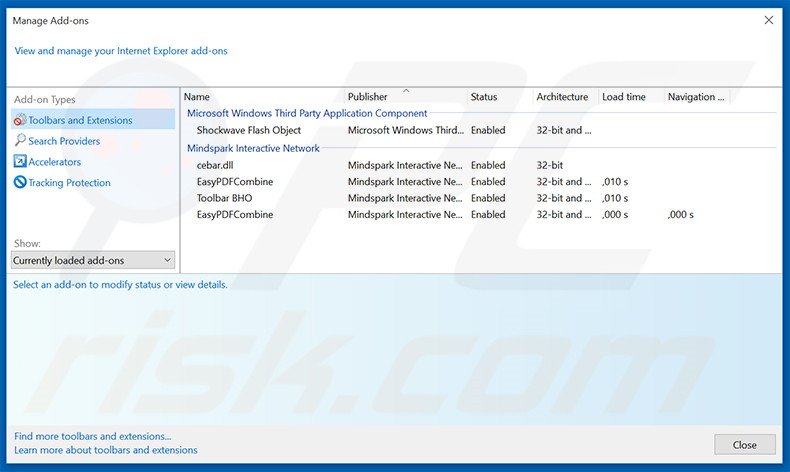Select the Toolbar BHO add-on
The image size is (790, 472).
tap(224, 198)
